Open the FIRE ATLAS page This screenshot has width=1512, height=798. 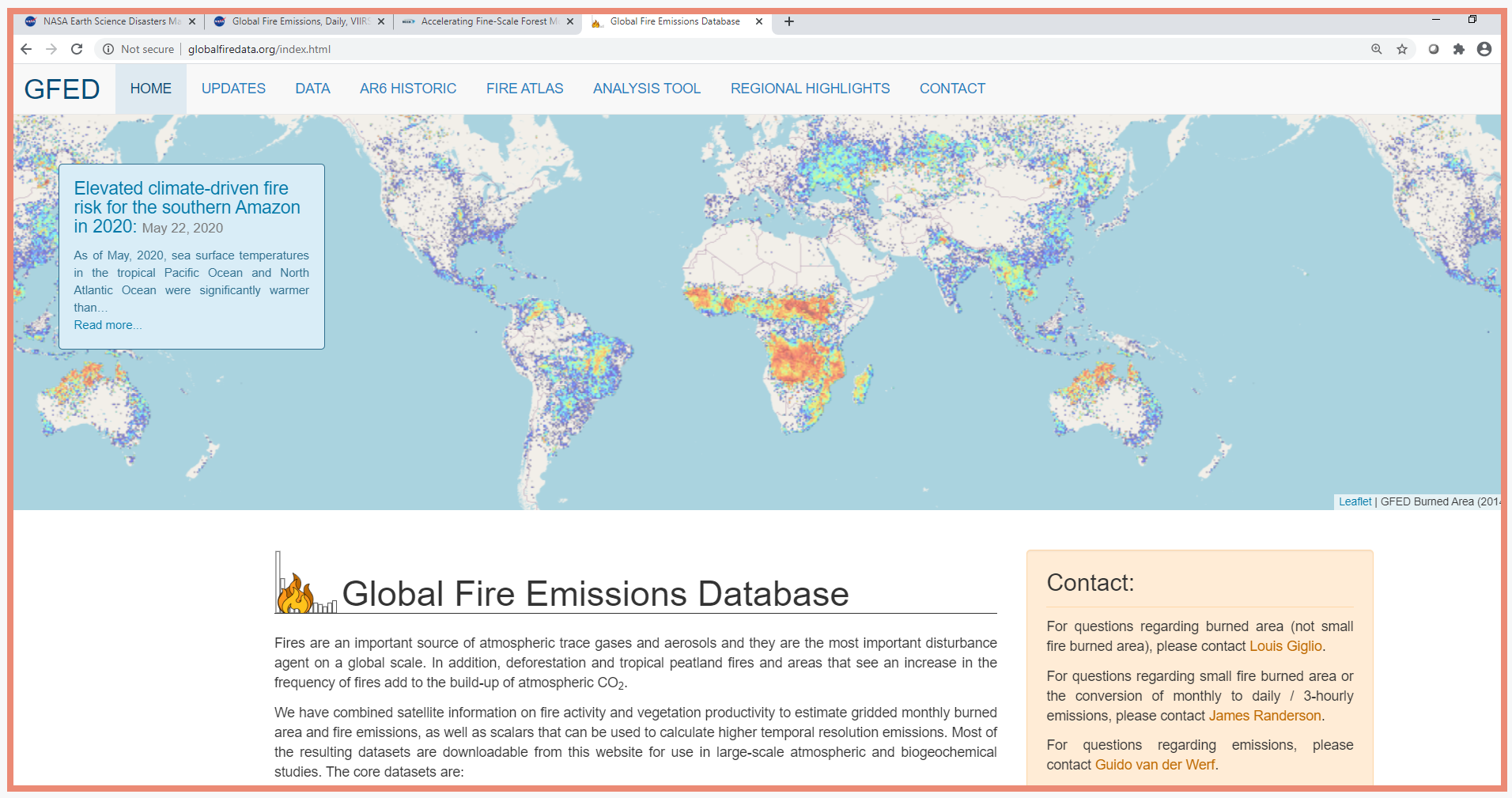click(x=524, y=89)
